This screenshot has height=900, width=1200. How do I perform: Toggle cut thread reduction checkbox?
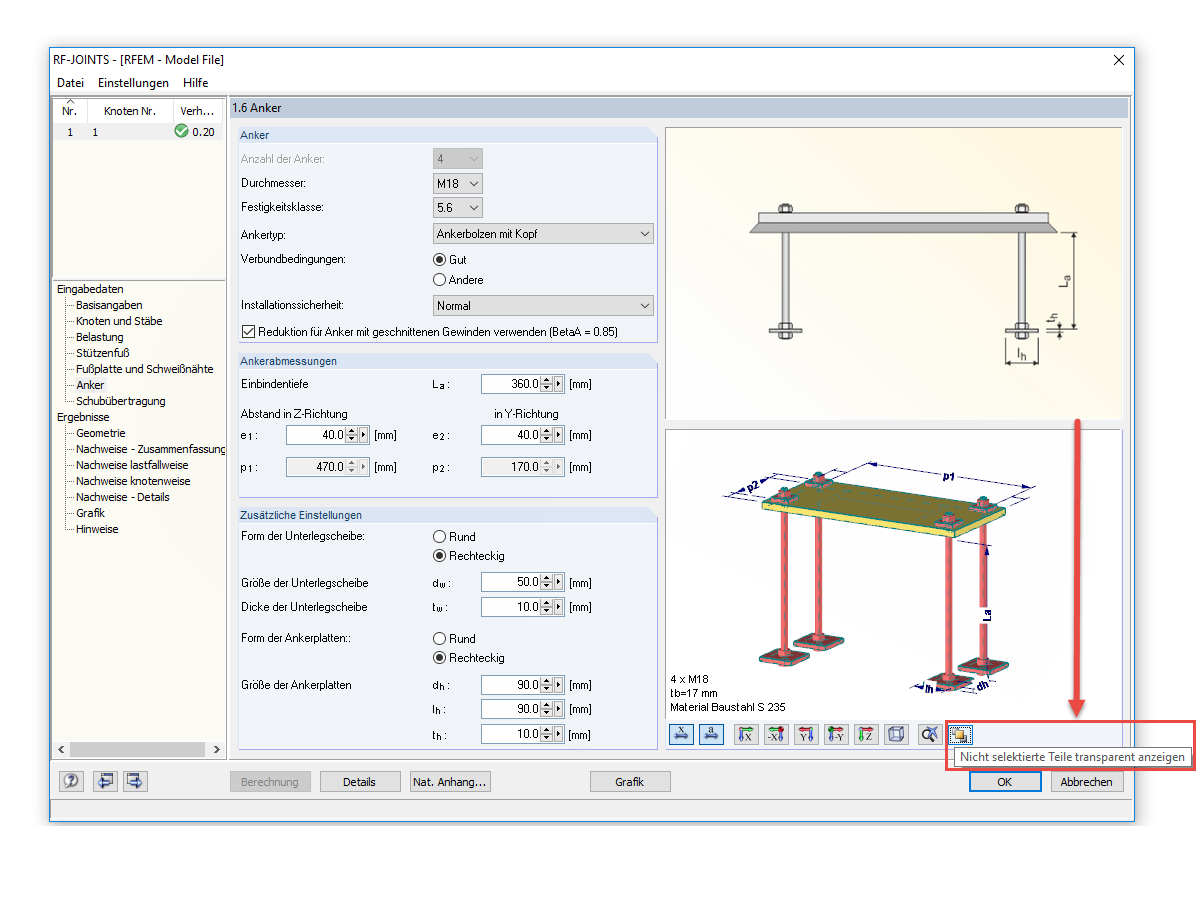[x=248, y=331]
